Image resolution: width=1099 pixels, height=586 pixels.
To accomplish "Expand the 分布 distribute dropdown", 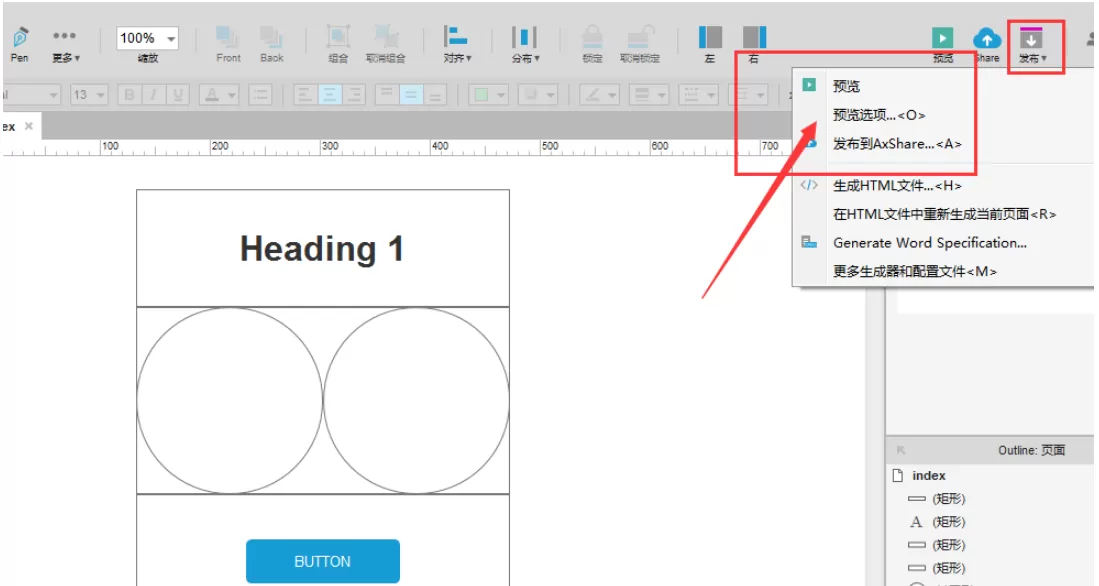I will (x=525, y=43).
